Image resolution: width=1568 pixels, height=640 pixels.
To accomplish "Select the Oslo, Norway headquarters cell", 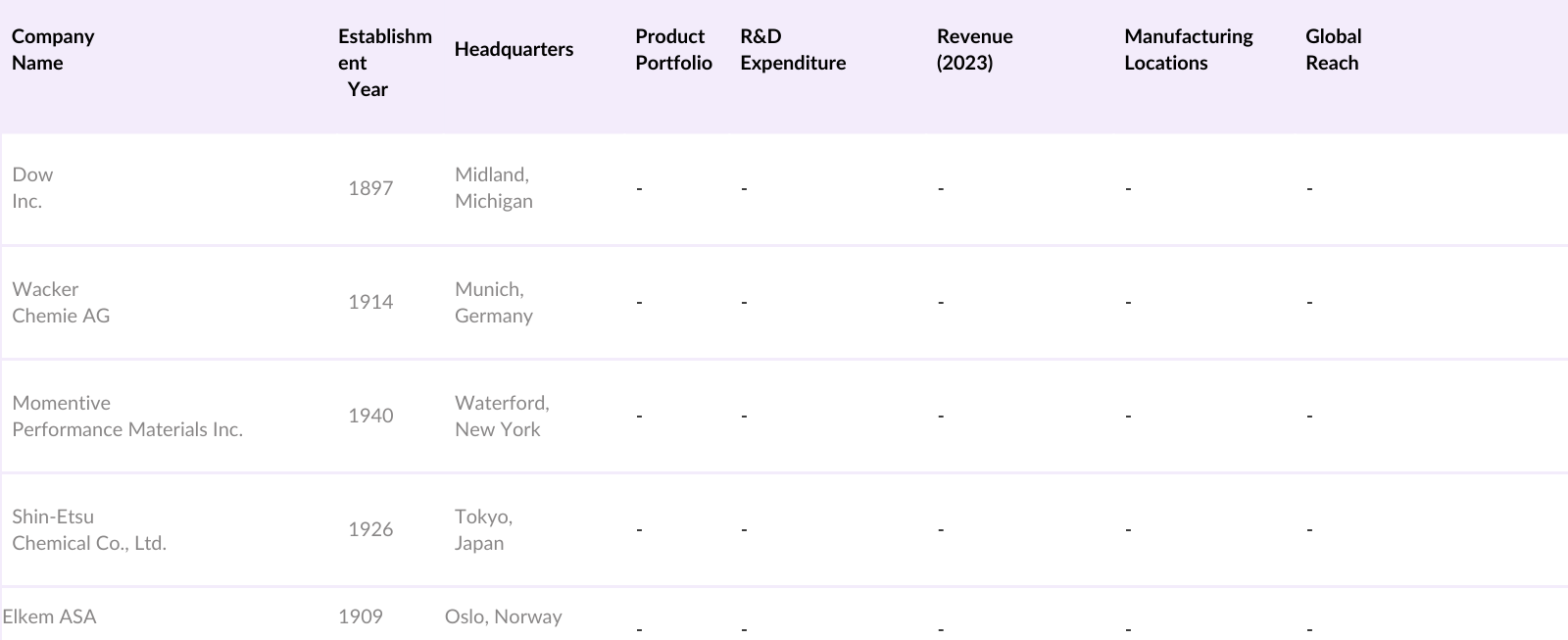I will [x=503, y=616].
